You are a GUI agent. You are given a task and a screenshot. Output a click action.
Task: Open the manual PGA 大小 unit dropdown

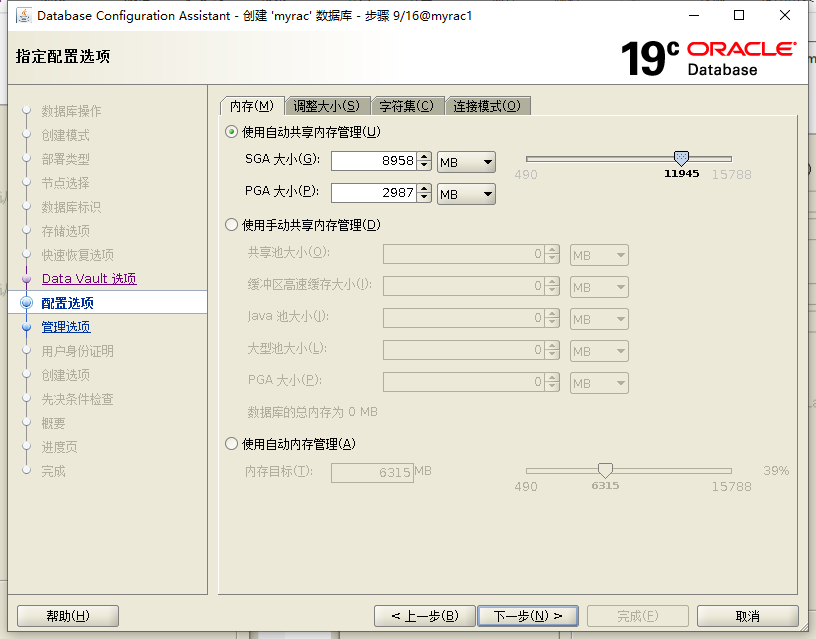[599, 383]
